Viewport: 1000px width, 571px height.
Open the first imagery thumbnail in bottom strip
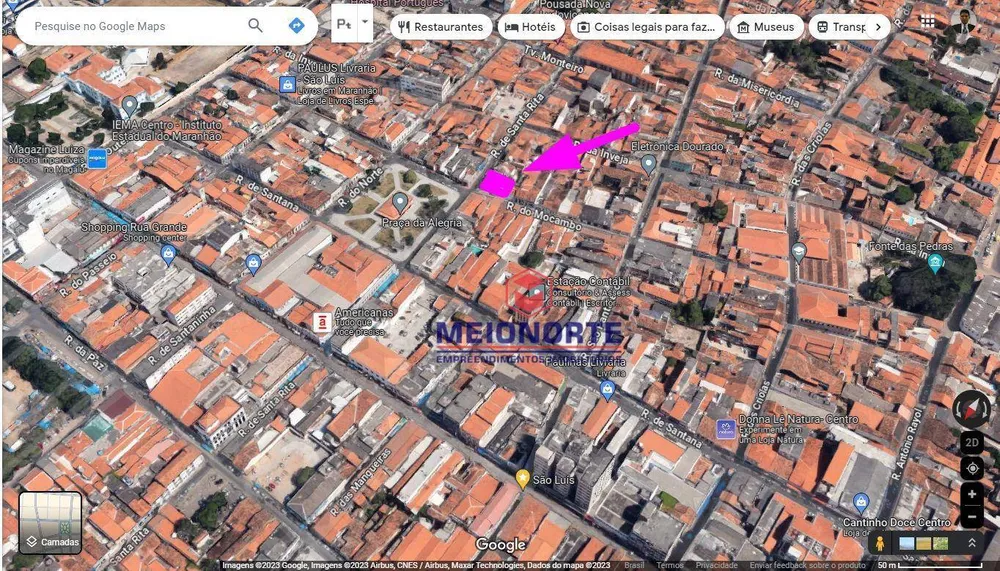[x=906, y=544]
